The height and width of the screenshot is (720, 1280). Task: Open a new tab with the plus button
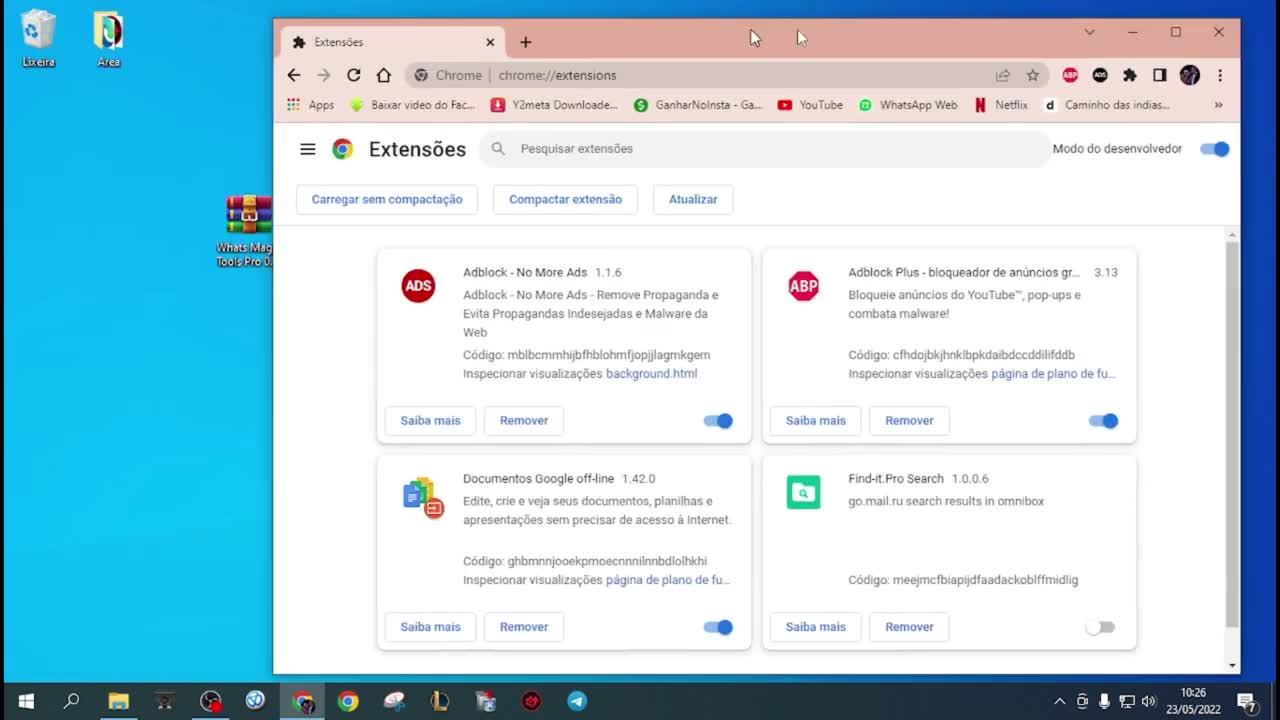(x=525, y=42)
